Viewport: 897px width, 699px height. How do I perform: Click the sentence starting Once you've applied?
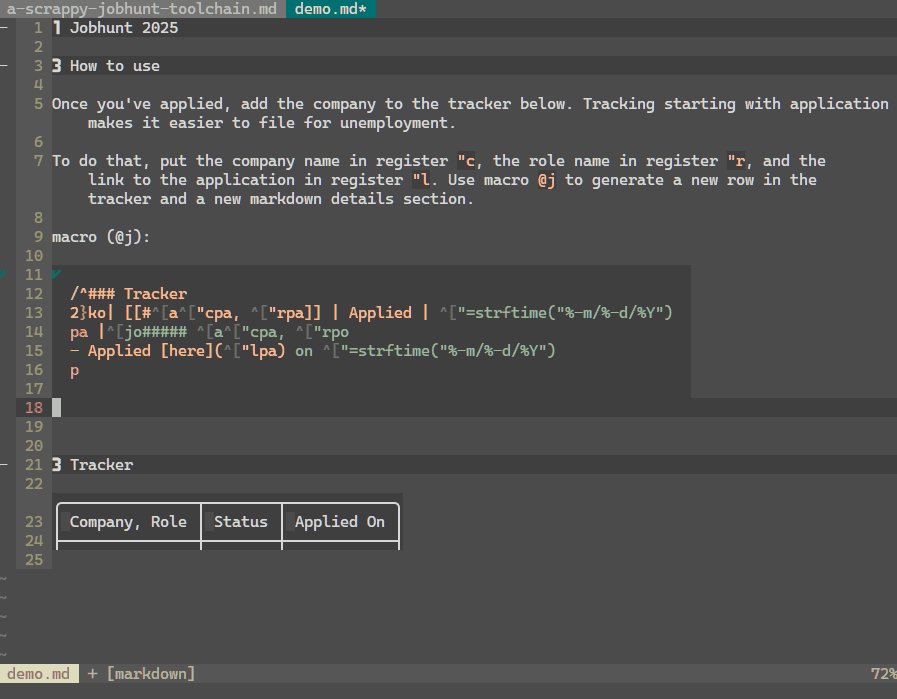pos(470,104)
